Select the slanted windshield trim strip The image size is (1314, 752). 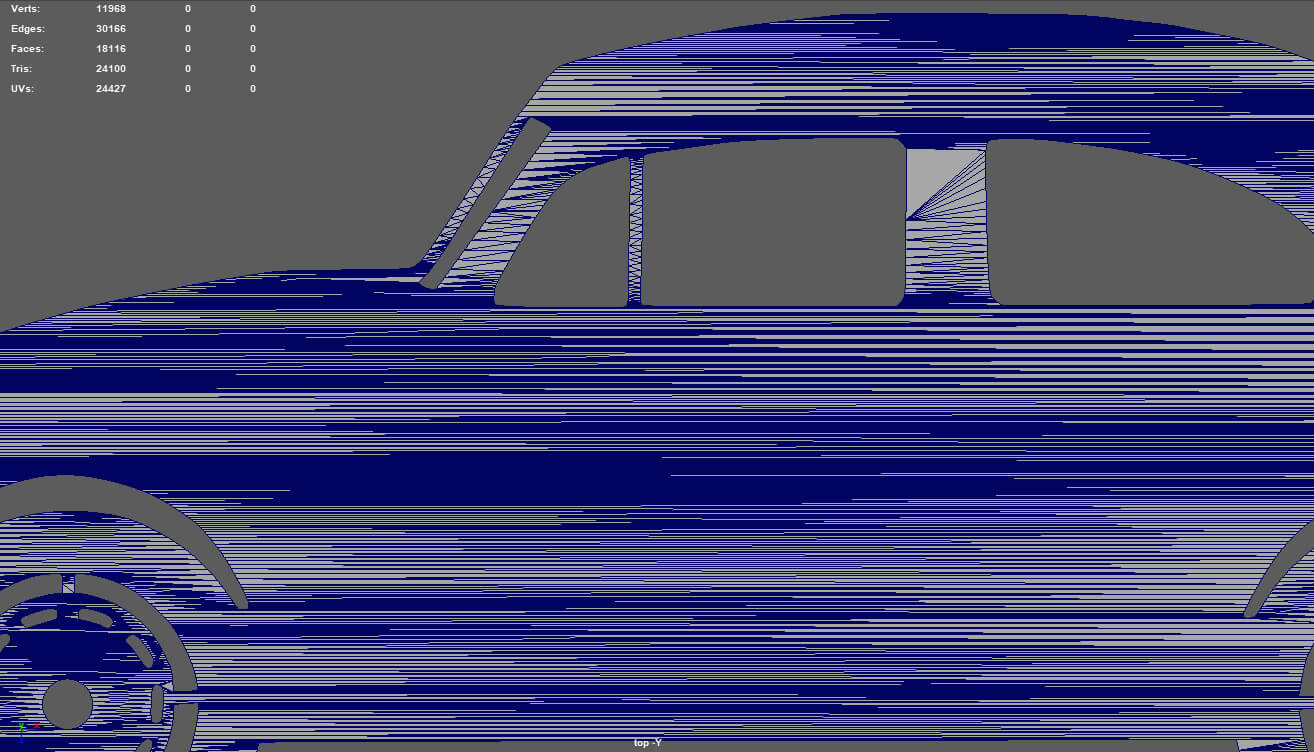coord(485,203)
